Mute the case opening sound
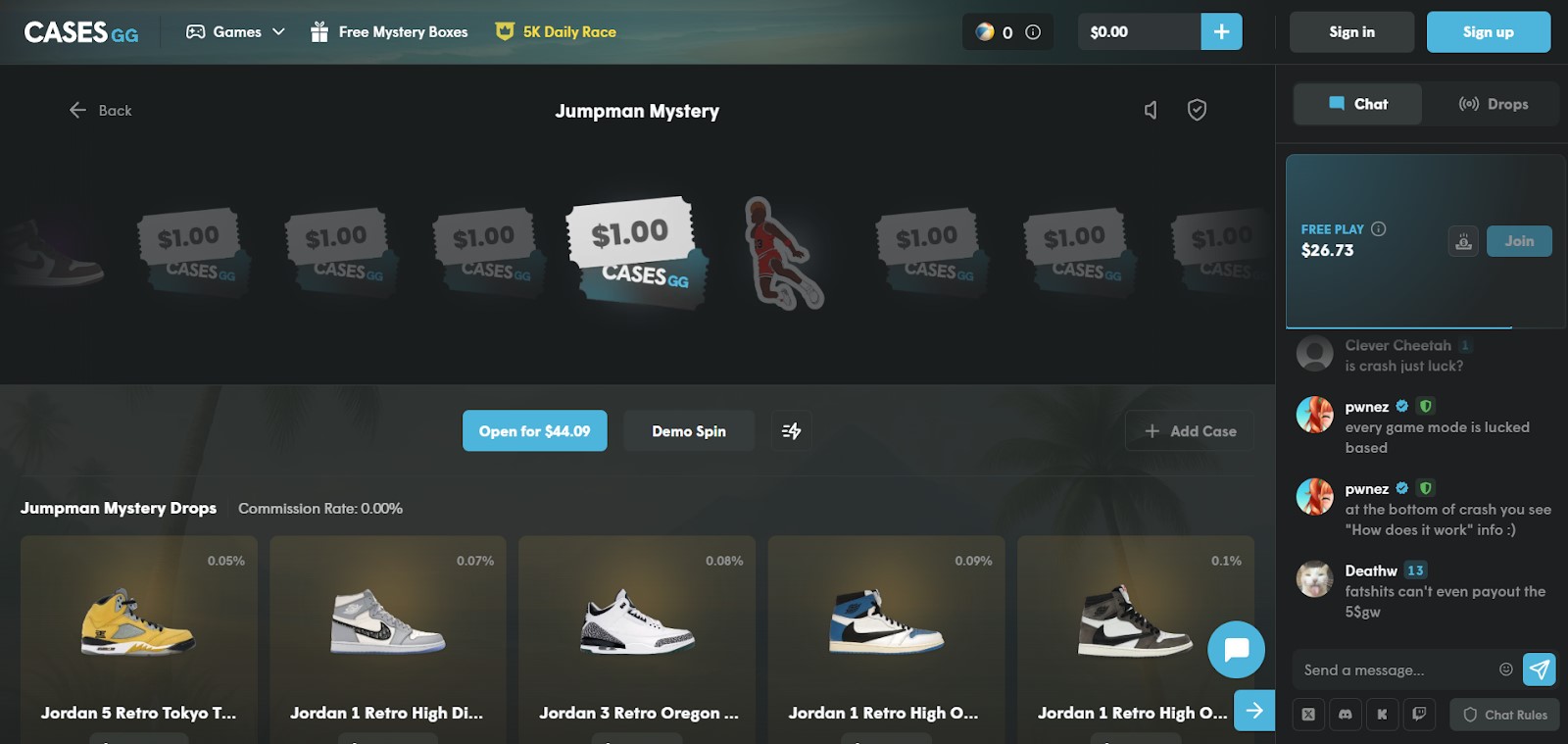The height and width of the screenshot is (744, 1568). pyautogui.click(x=1151, y=110)
